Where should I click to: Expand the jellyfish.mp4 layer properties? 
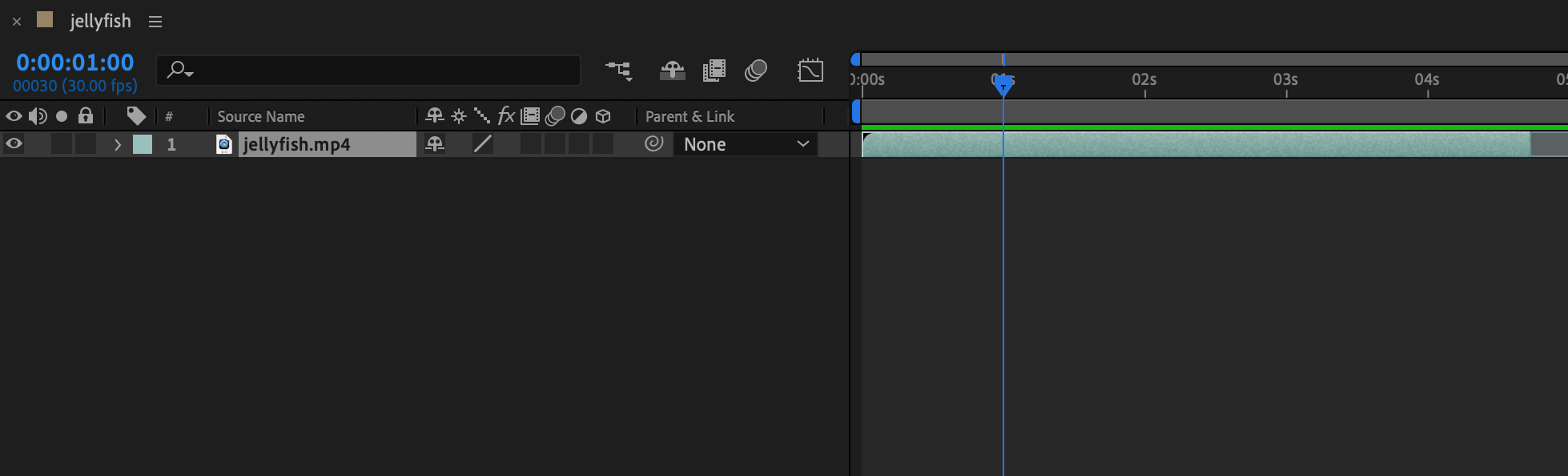pos(118,145)
